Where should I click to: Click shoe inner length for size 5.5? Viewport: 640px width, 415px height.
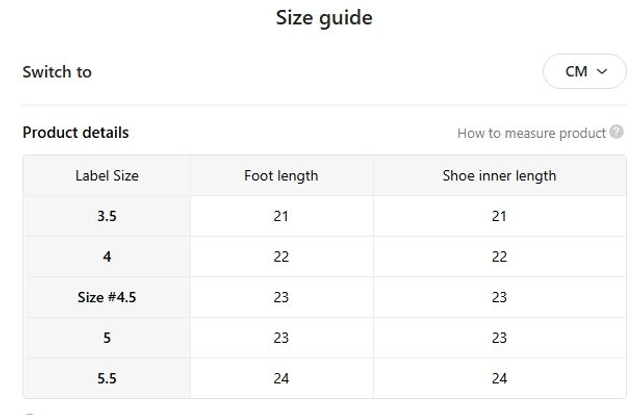pyautogui.click(x=499, y=378)
